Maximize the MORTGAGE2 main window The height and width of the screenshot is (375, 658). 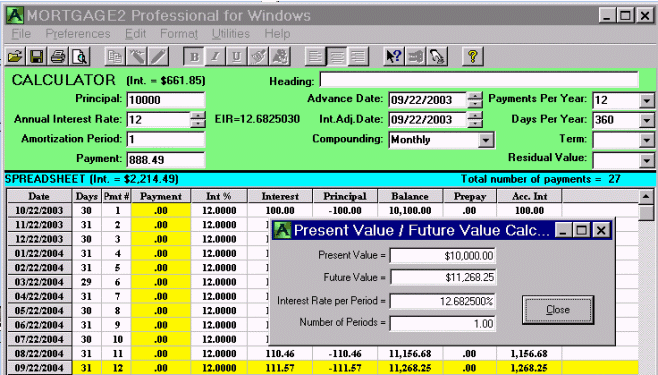pyautogui.click(x=625, y=16)
